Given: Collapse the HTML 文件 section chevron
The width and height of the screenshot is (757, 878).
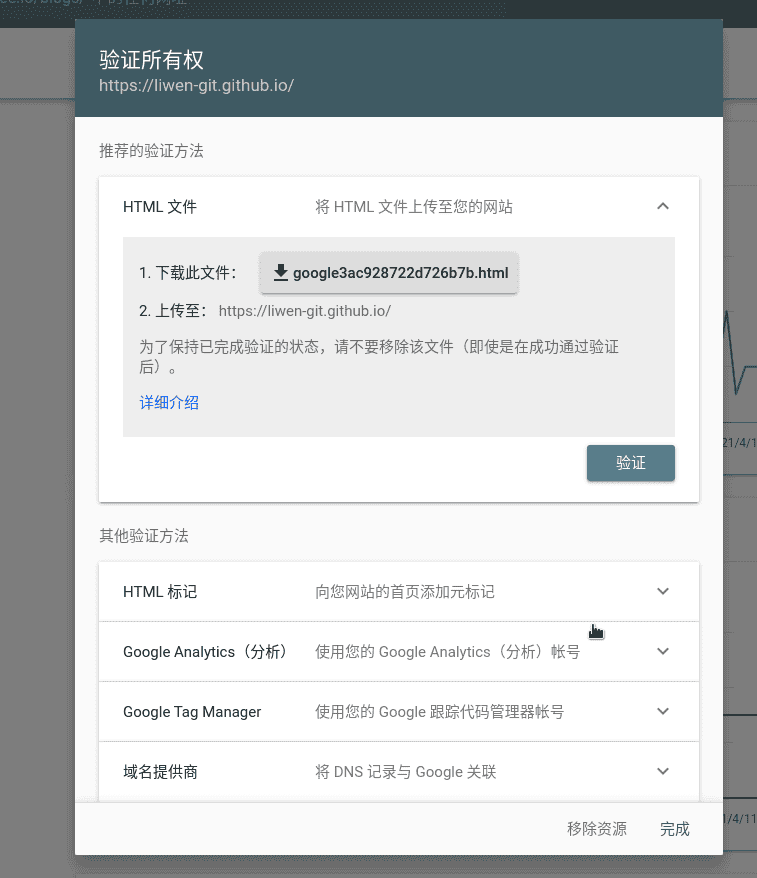Looking at the screenshot, I should (x=663, y=207).
